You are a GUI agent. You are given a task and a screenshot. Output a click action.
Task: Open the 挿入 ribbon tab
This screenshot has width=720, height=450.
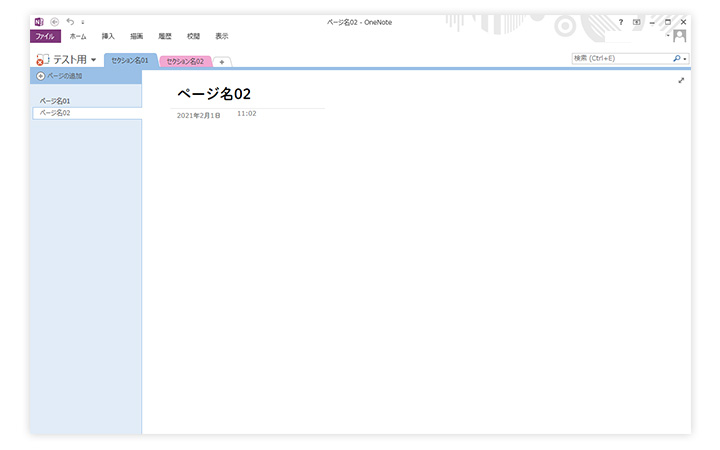[108, 36]
